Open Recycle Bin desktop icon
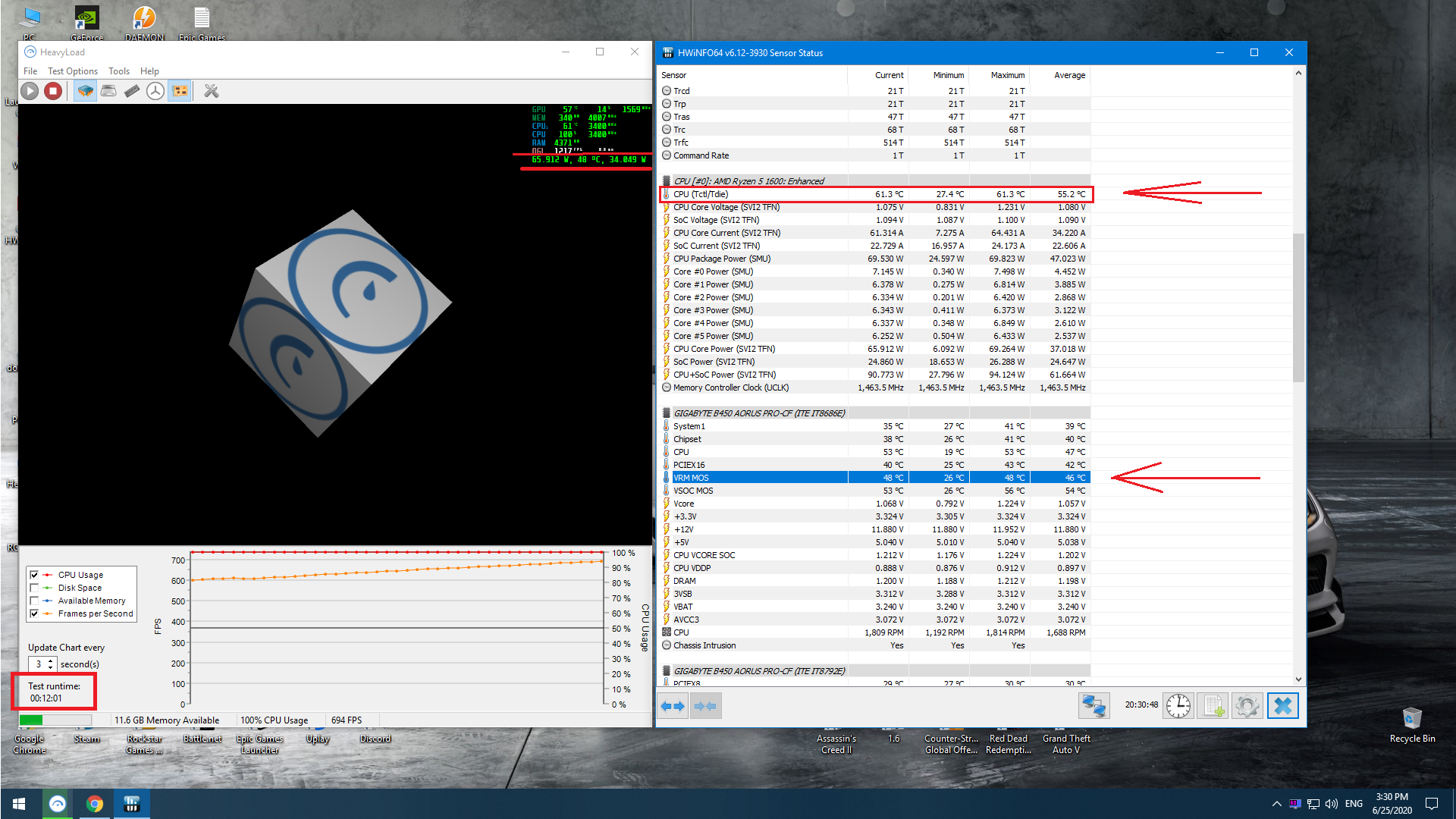Screen dimensions: 1456x819 [x=1412, y=725]
